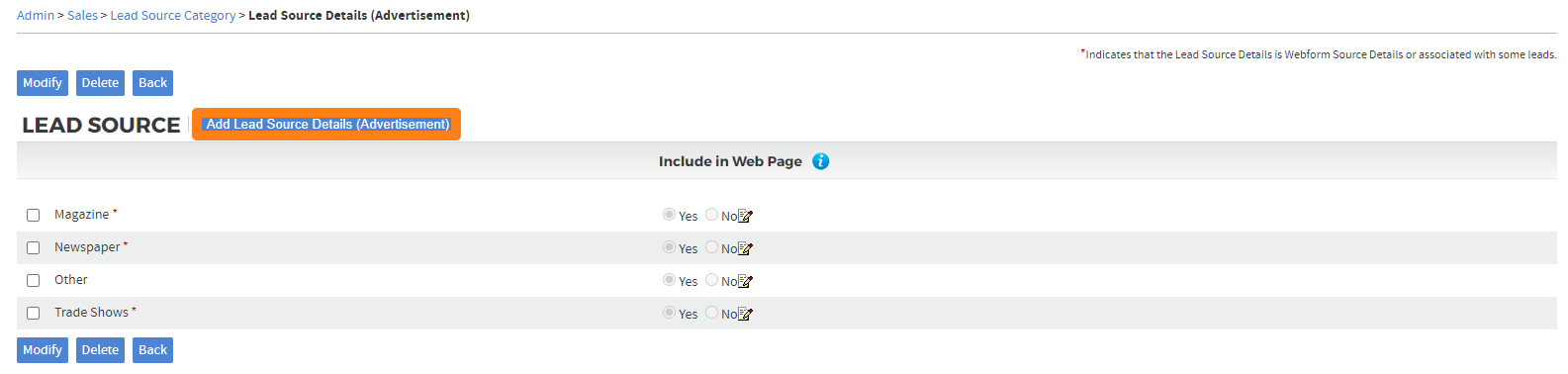
Task: Choose Yes radio for Other
Action: [x=669, y=280]
